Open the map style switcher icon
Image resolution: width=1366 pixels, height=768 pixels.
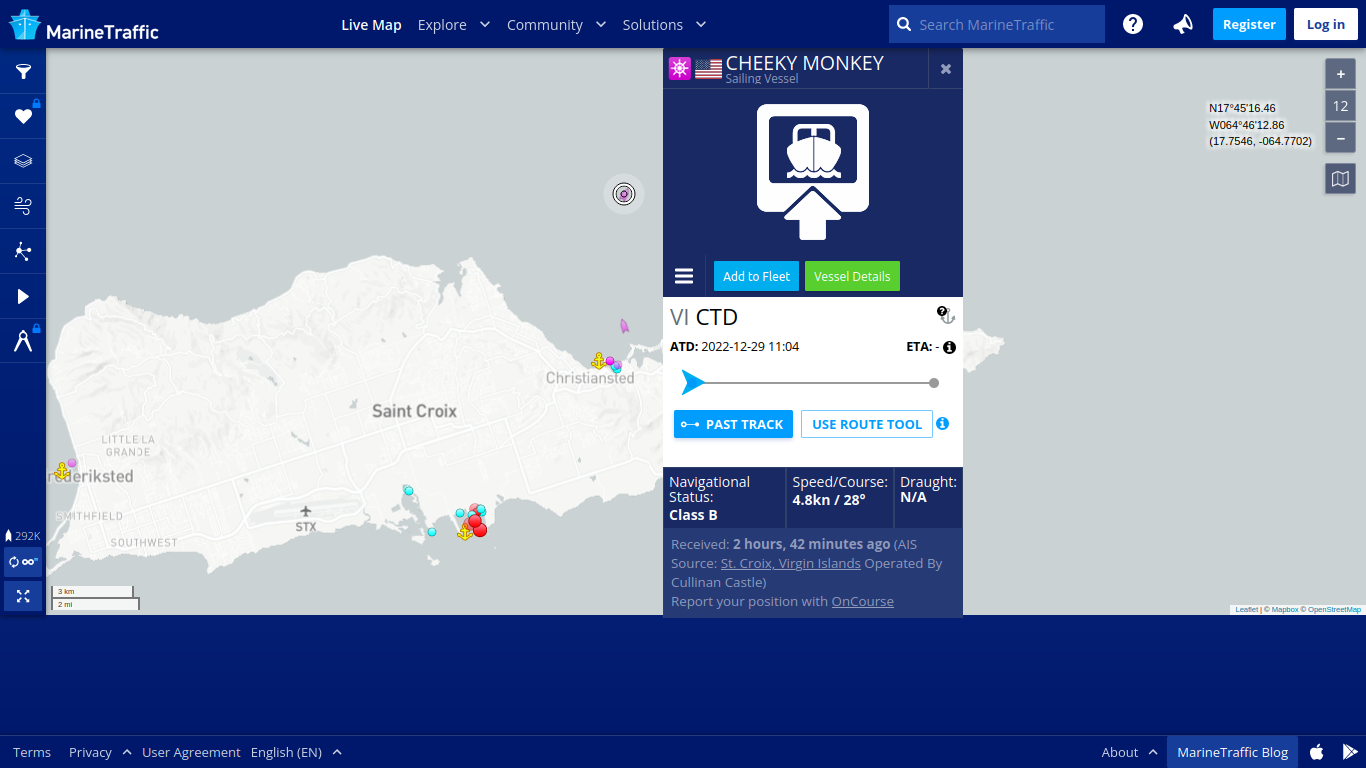pos(1341,179)
